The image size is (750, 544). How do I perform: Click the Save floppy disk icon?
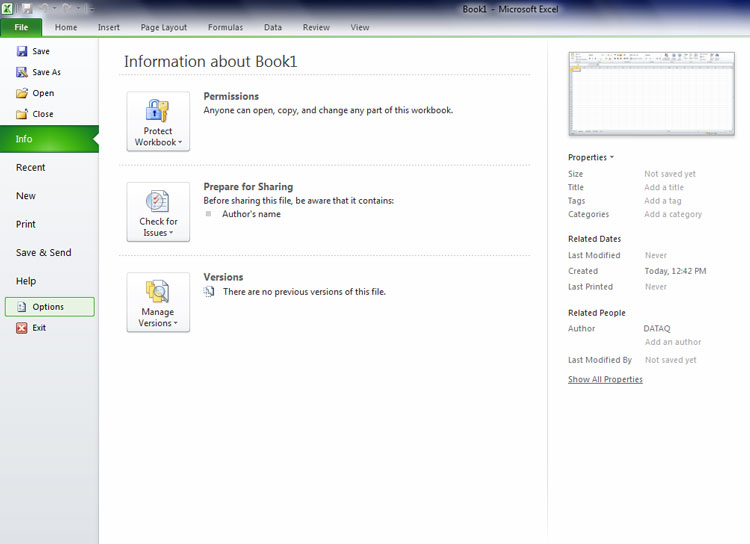click(x=22, y=51)
